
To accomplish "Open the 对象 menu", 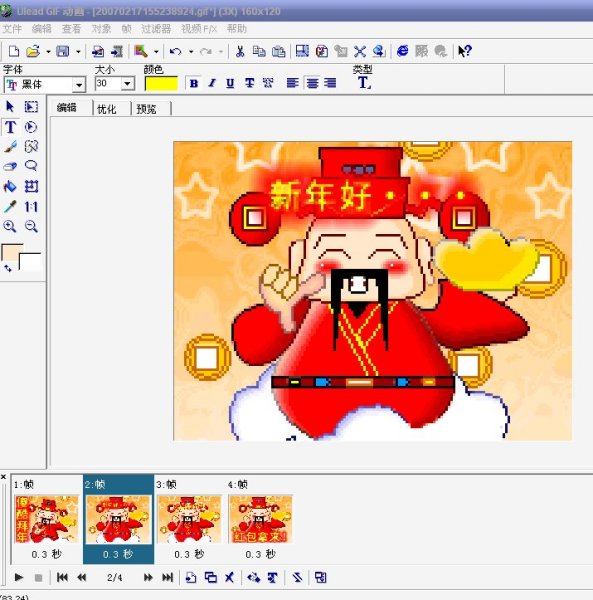I will click(101, 29).
